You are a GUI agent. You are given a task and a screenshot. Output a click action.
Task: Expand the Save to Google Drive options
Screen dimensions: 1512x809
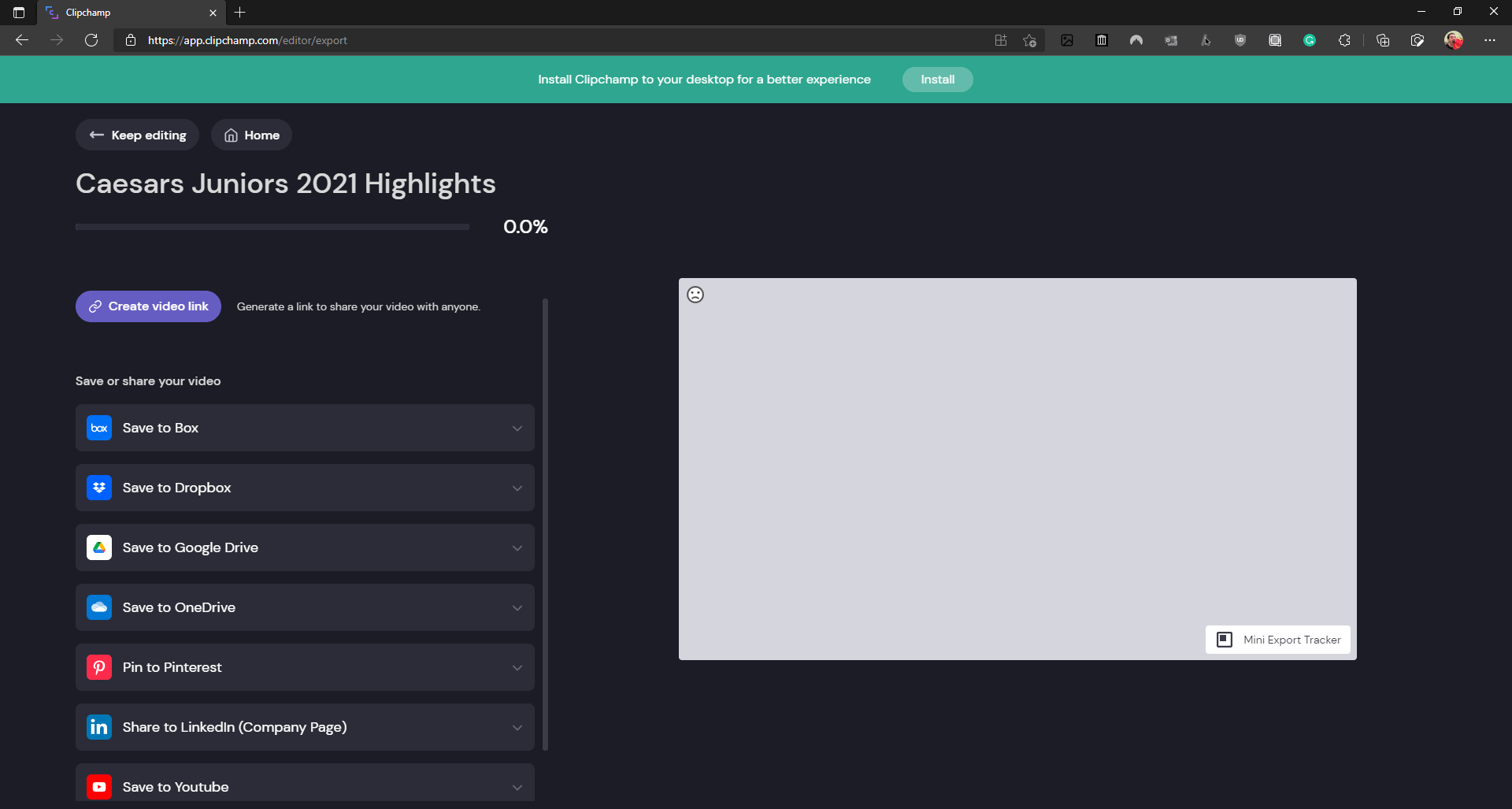tap(517, 547)
